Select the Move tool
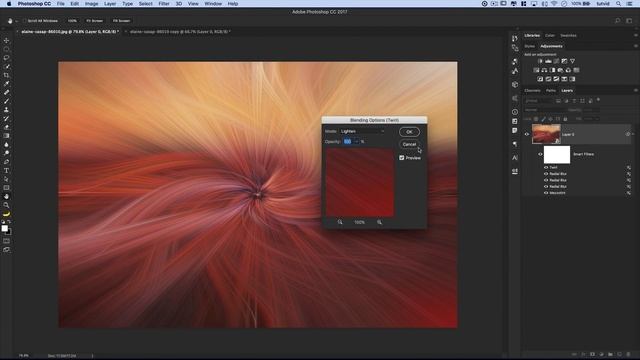This screenshot has width=640, height=360. (7, 40)
